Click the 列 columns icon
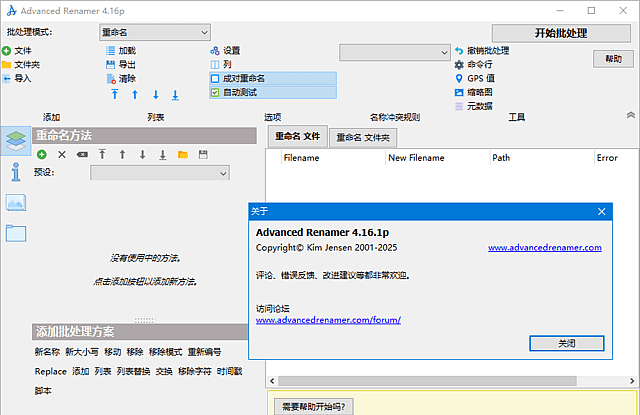This screenshot has width=640, height=415. [x=215, y=64]
